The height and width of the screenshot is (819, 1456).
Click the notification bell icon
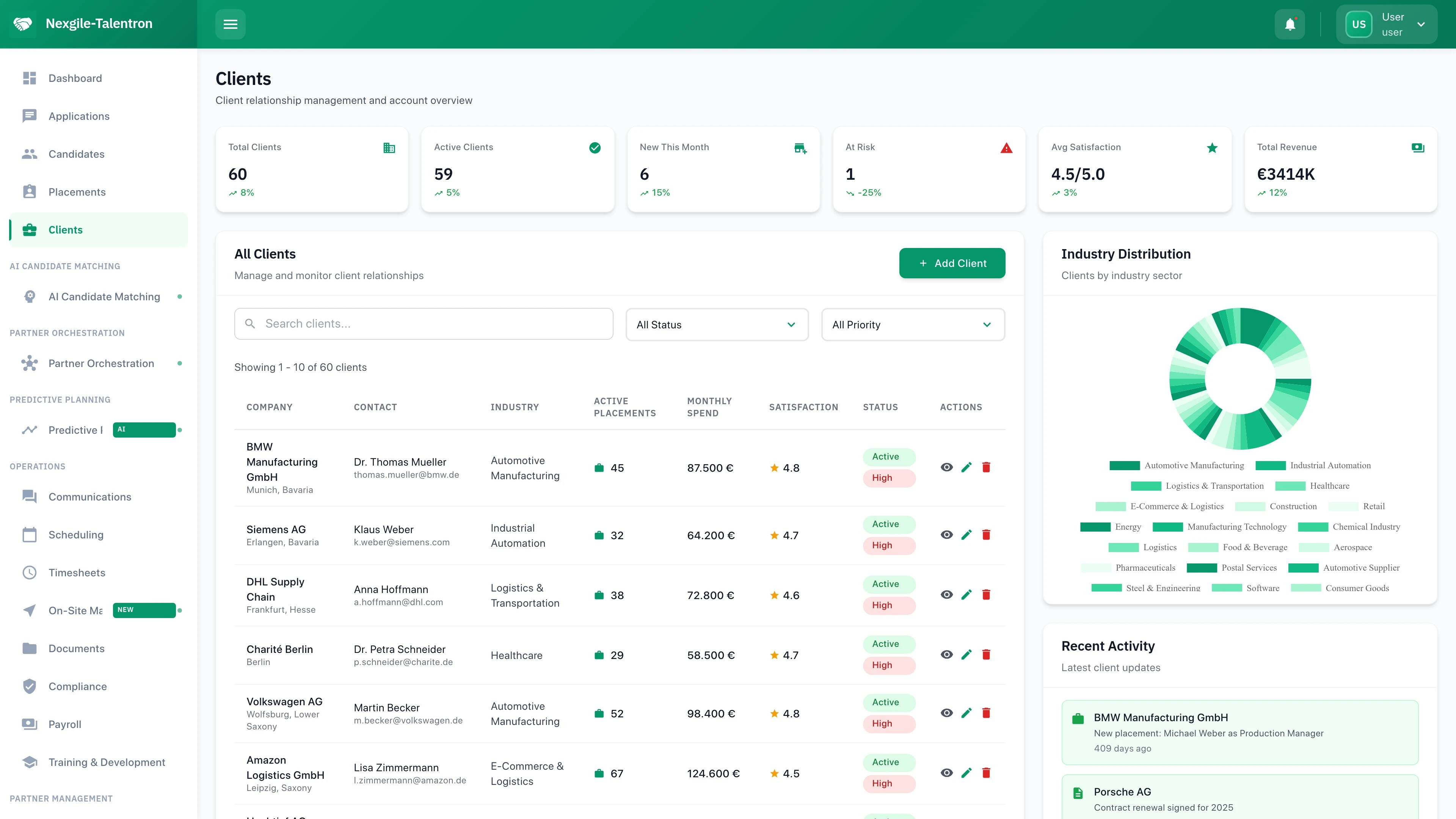pyautogui.click(x=1290, y=24)
